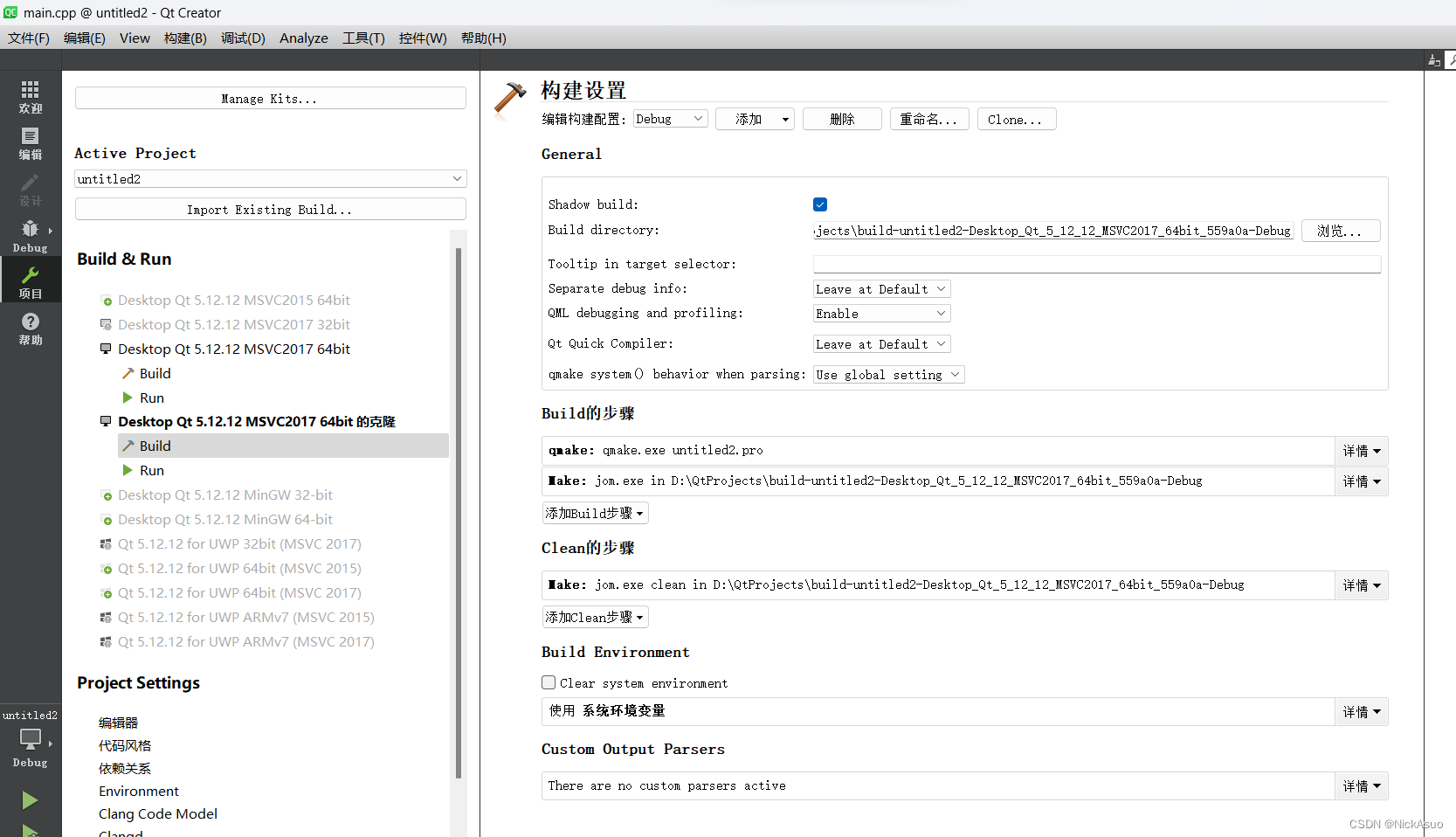Click the Tooltip in target selector field
The height and width of the screenshot is (837, 1456).
[x=1097, y=264]
